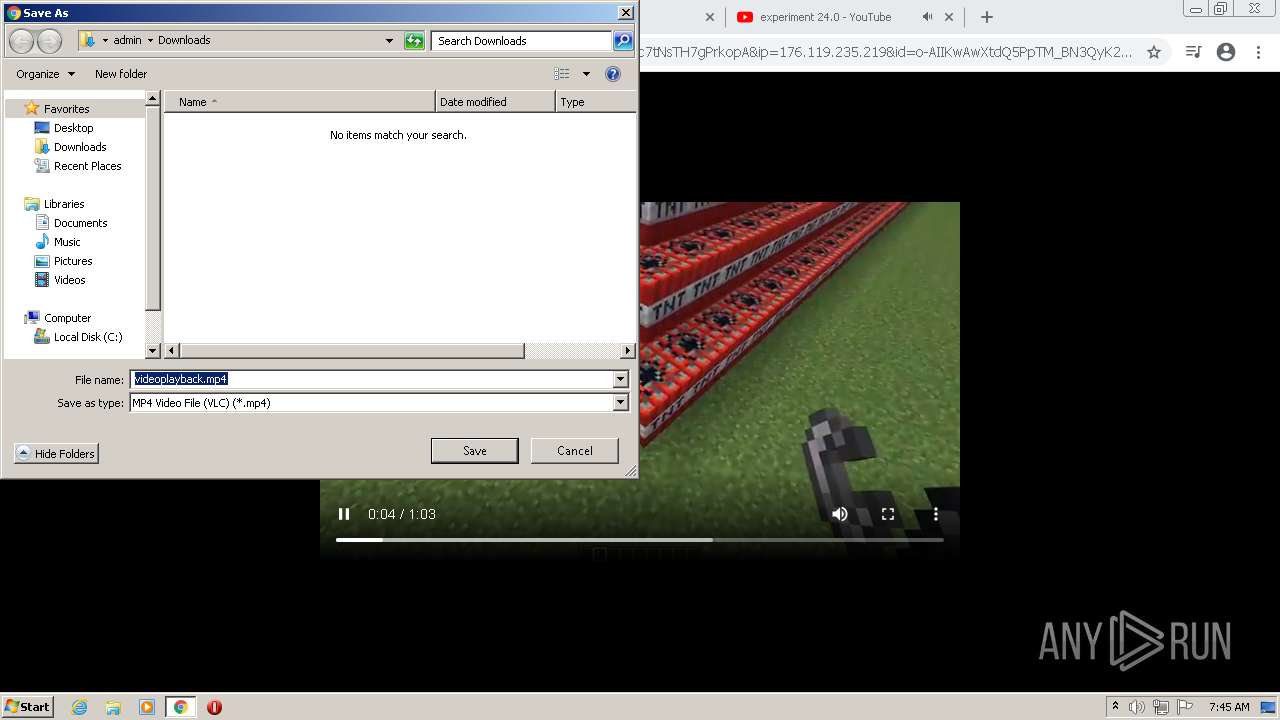Pause the video playback
The width and height of the screenshot is (1280, 720).
click(344, 514)
